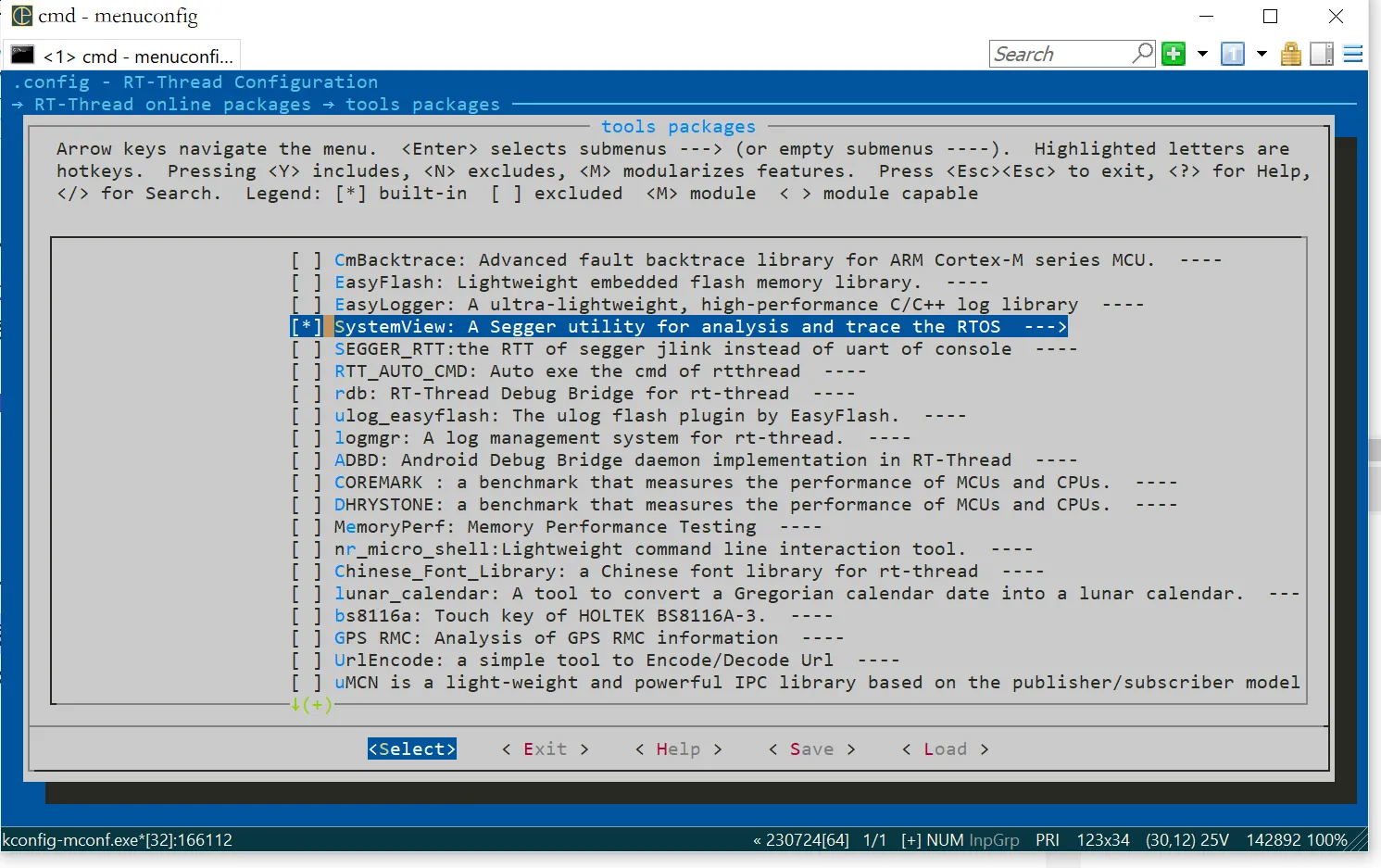
Task: Select the GPS RMC entry
Action: click(567, 638)
